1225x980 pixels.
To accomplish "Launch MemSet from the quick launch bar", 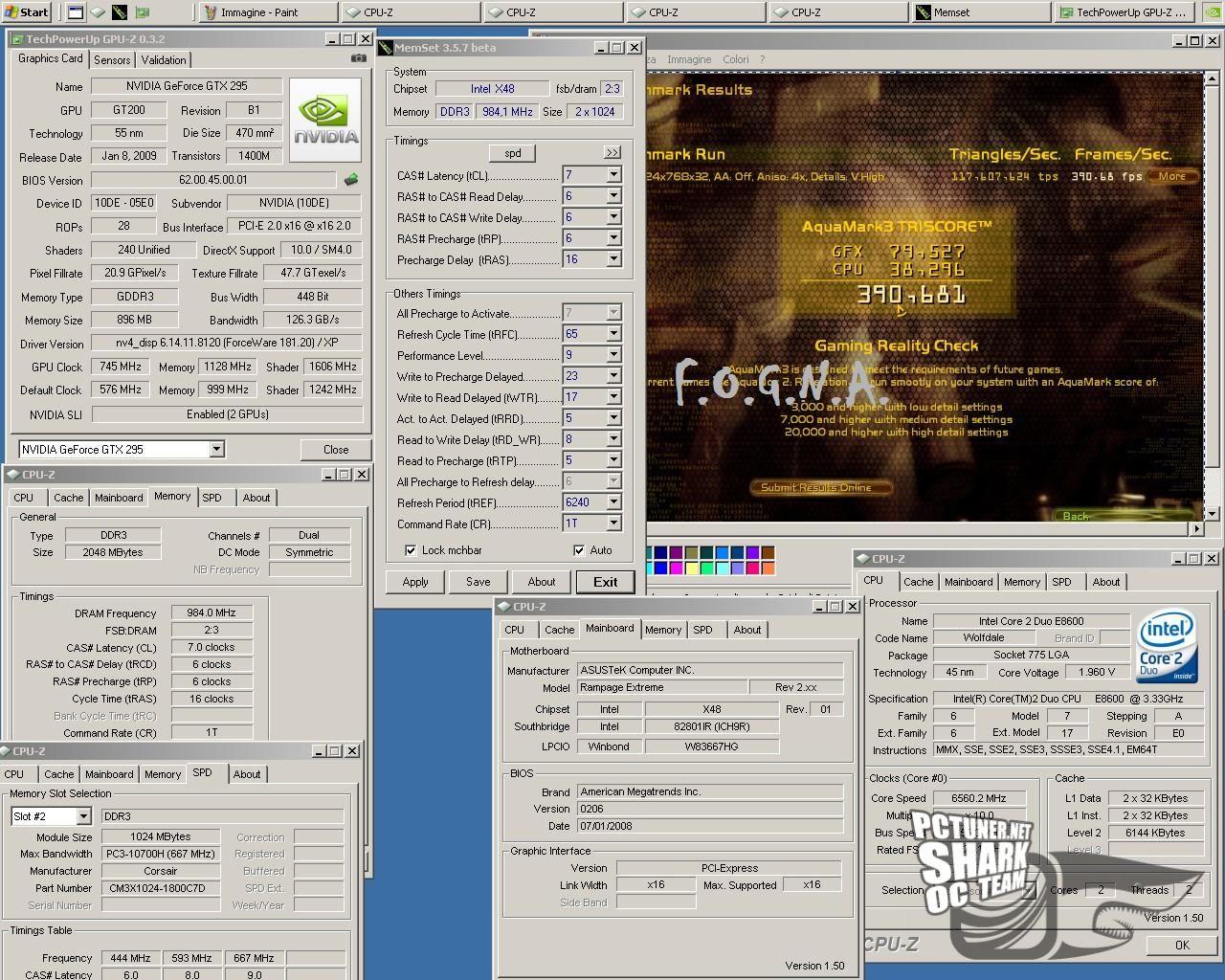I will [120, 12].
